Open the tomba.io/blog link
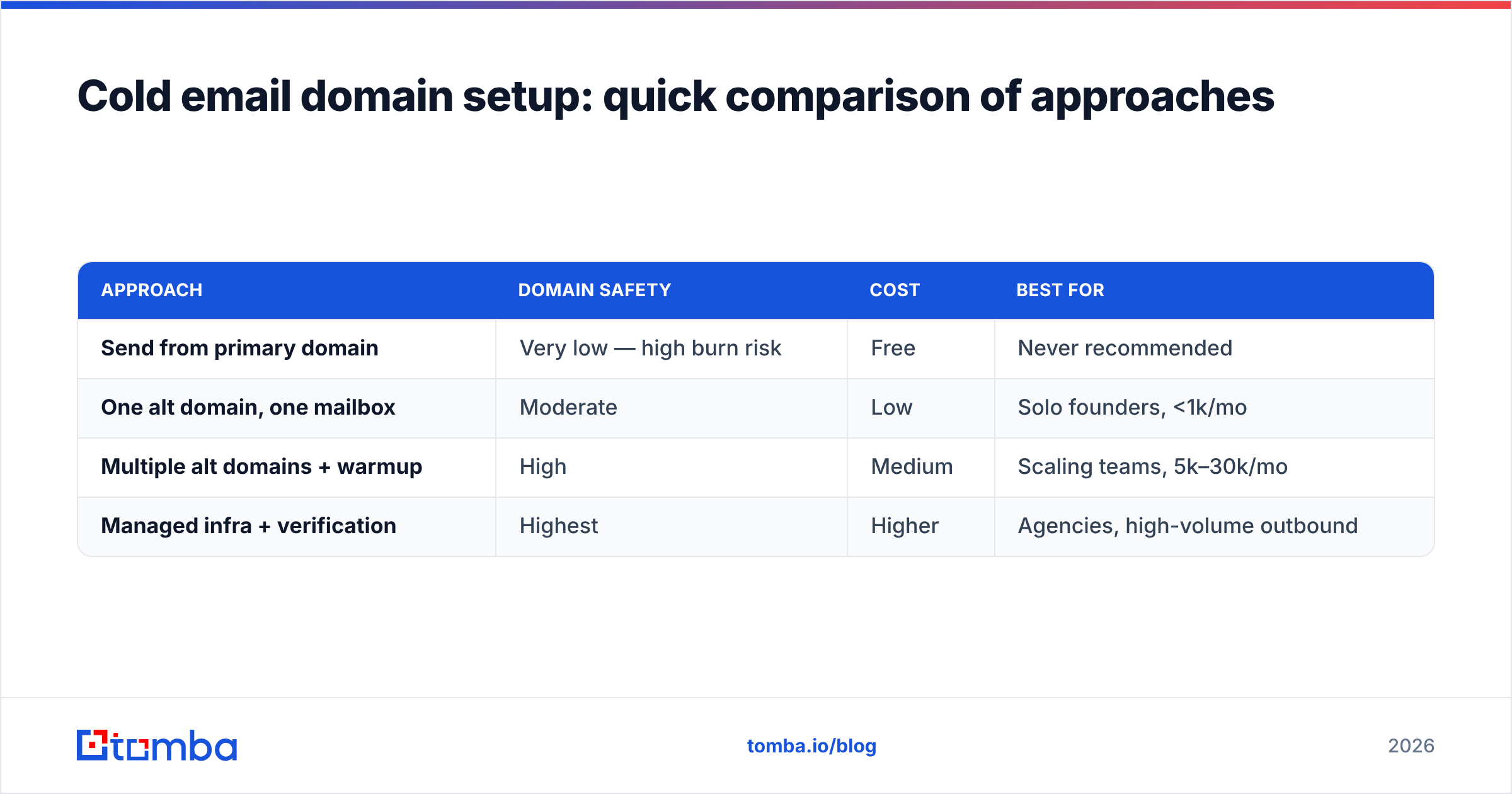This screenshot has width=1512, height=794. 811,746
